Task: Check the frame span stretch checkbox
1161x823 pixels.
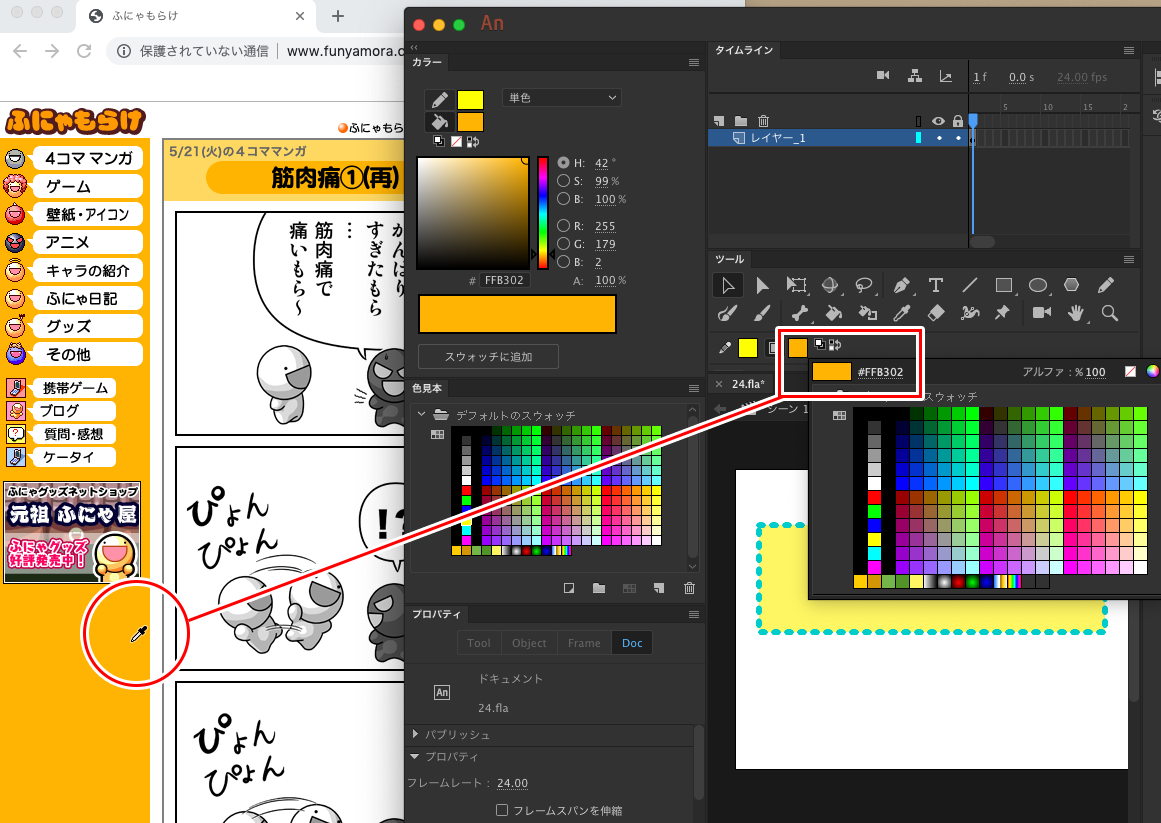Action: click(x=502, y=810)
